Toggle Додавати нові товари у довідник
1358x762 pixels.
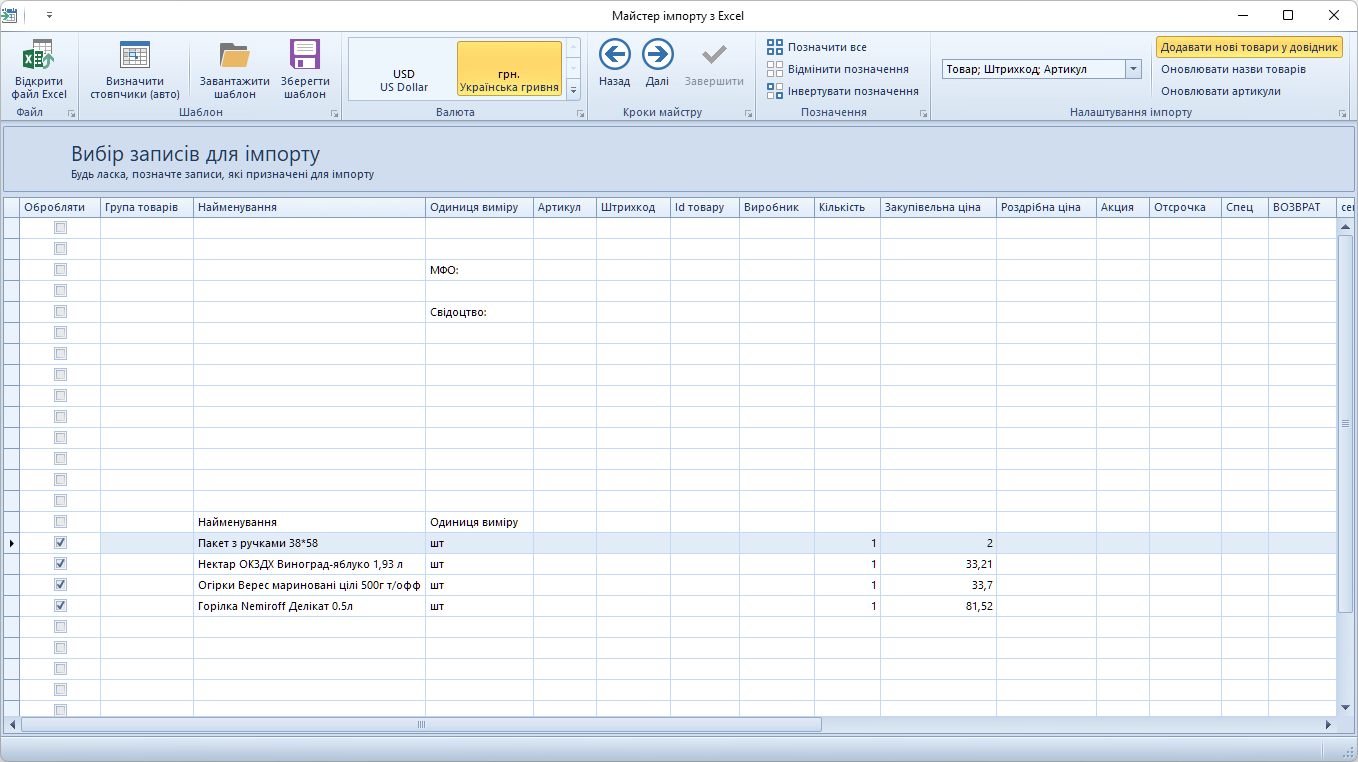point(1249,47)
